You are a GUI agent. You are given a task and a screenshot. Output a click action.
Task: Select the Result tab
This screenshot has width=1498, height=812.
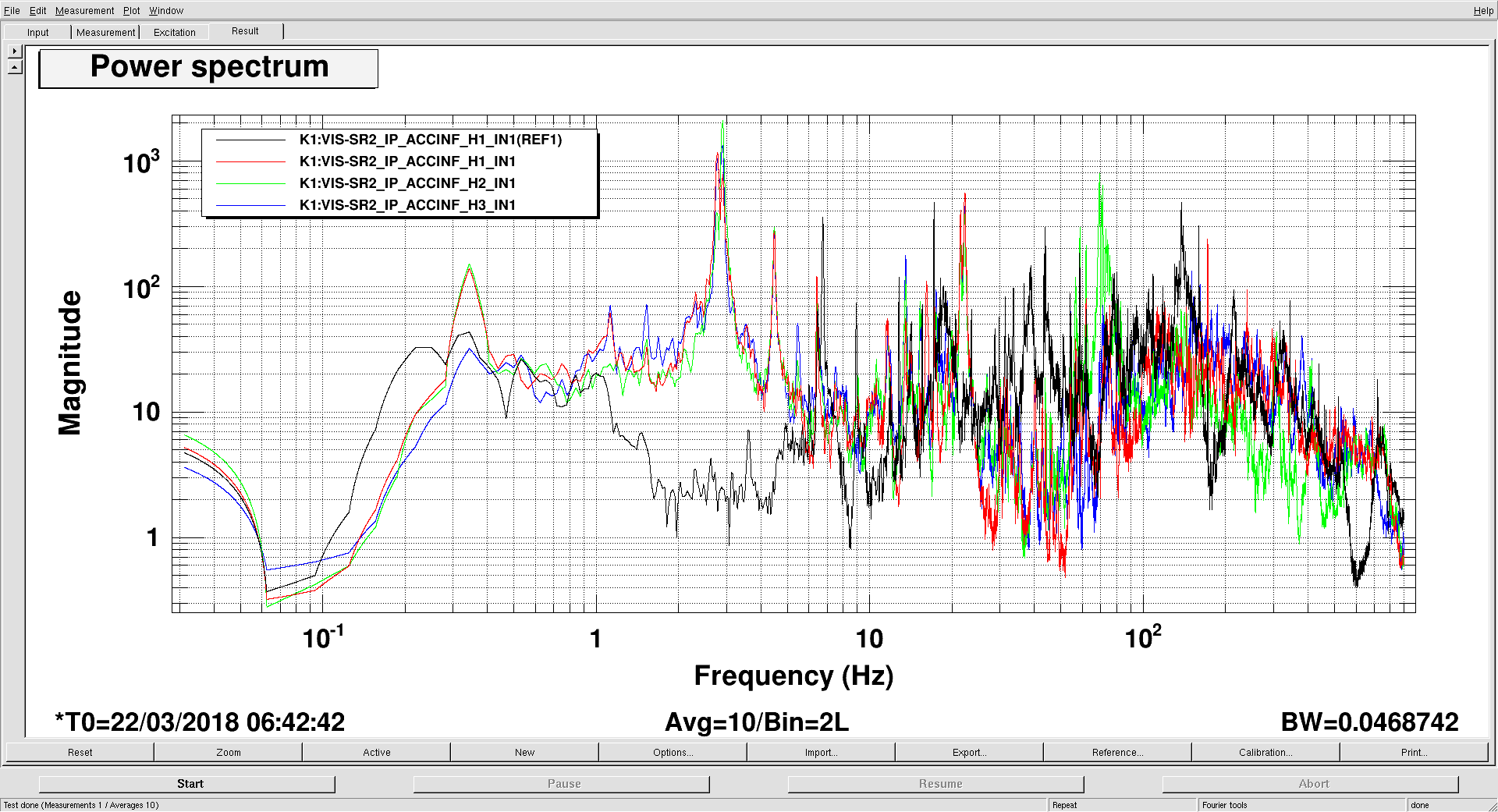pos(245,31)
